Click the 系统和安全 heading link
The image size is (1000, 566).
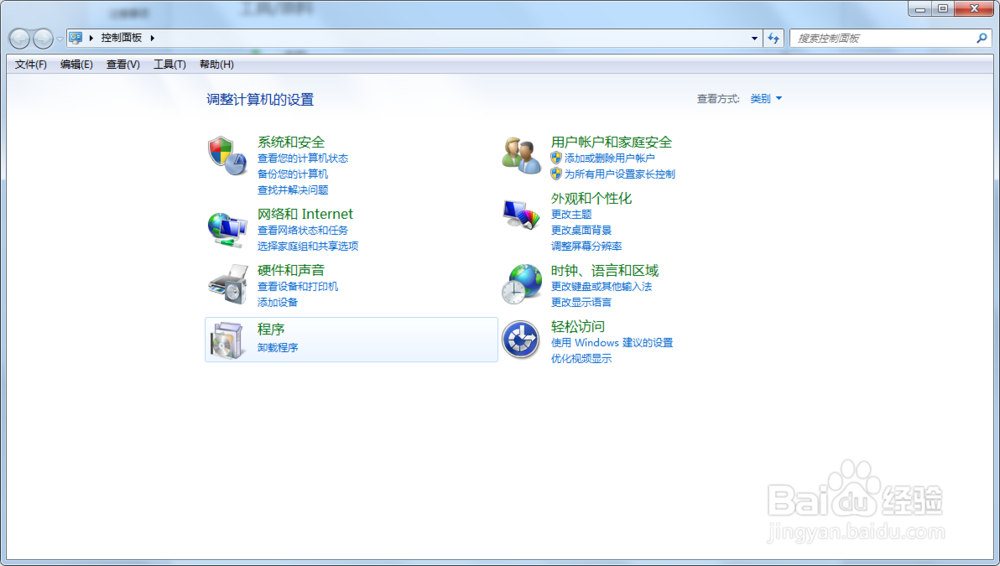tap(291, 142)
